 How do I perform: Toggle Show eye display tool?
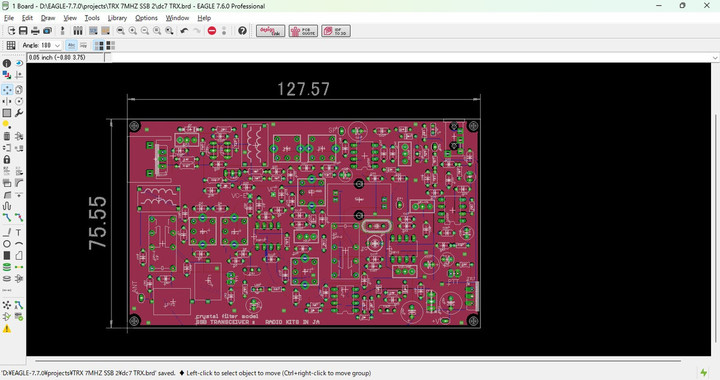pyautogui.click(x=19, y=63)
